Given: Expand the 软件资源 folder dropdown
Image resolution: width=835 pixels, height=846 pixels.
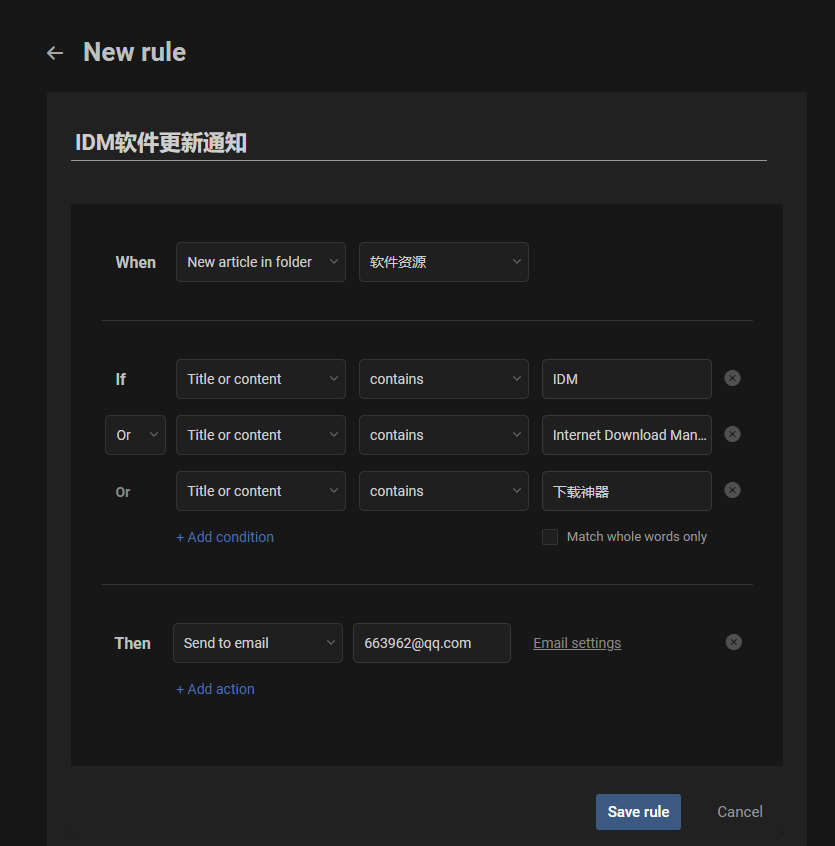Looking at the screenshot, I should 443,262.
